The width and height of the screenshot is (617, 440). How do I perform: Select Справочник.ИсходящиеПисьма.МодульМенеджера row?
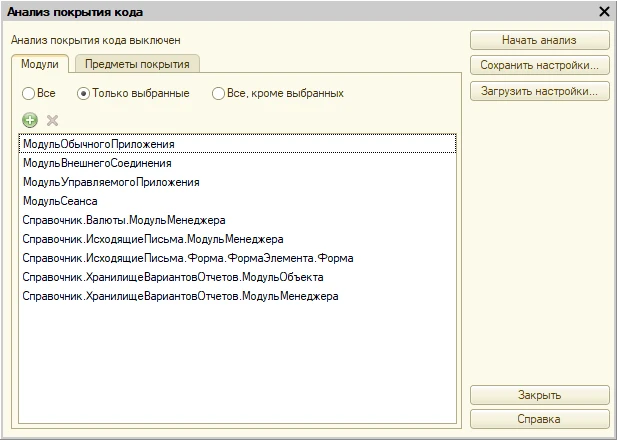237,239
